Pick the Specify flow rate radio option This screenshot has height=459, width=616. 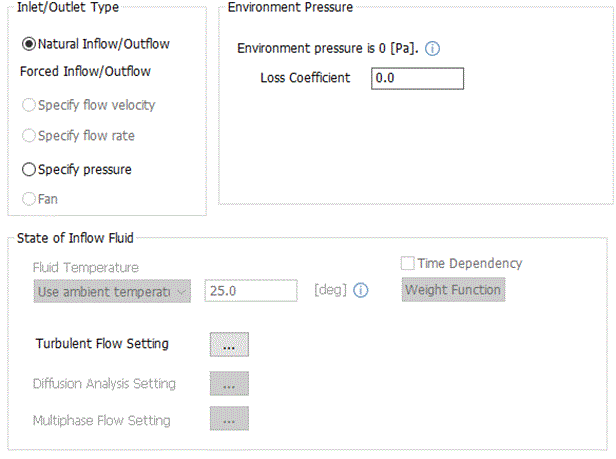click(x=28, y=135)
